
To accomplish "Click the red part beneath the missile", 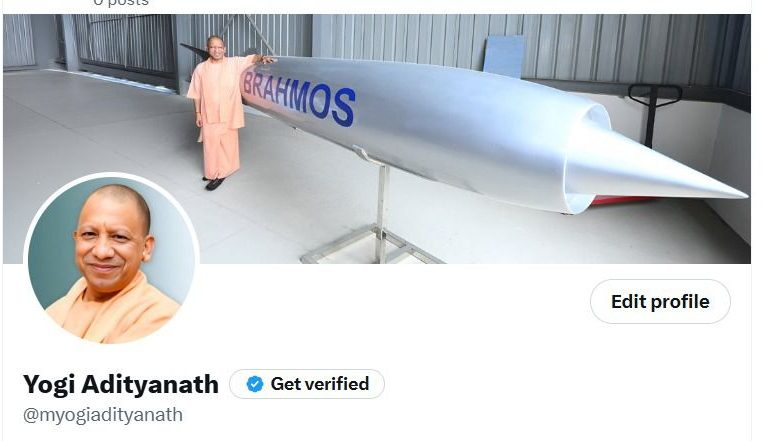I will click(x=623, y=200).
